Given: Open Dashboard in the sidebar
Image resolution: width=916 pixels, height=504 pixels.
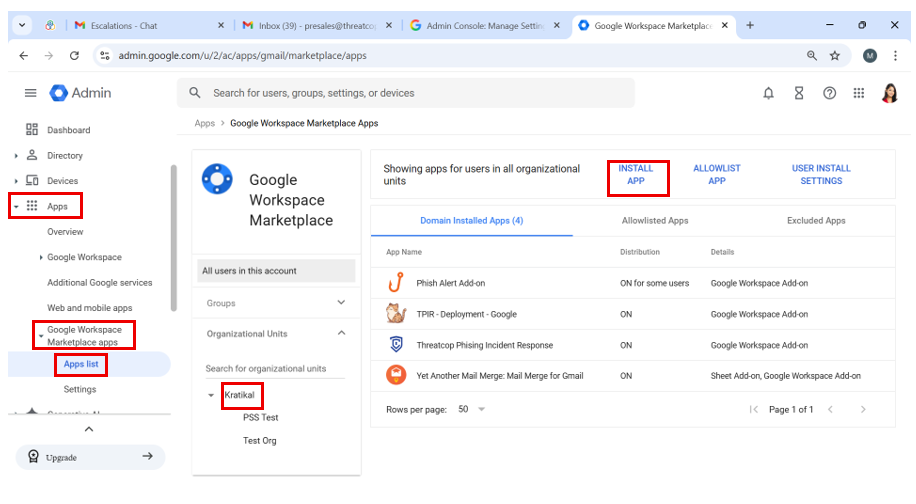Looking at the screenshot, I should [x=68, y=130].
